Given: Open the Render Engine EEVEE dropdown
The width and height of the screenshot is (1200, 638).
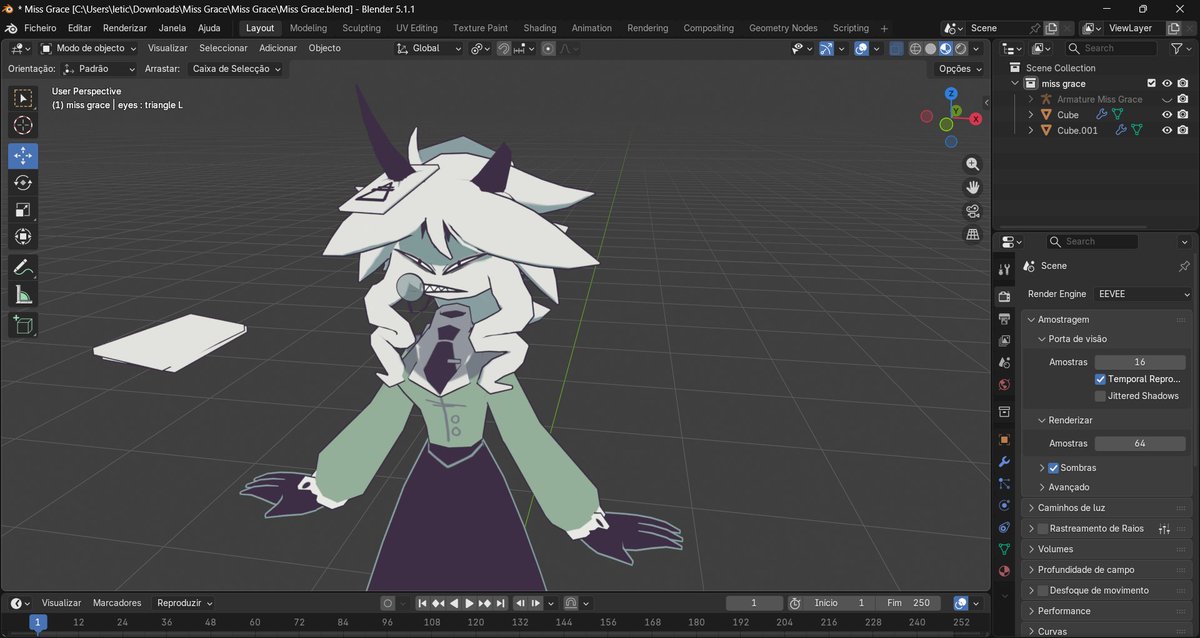Looking at the screenshot, I should tap(1143, 294).
